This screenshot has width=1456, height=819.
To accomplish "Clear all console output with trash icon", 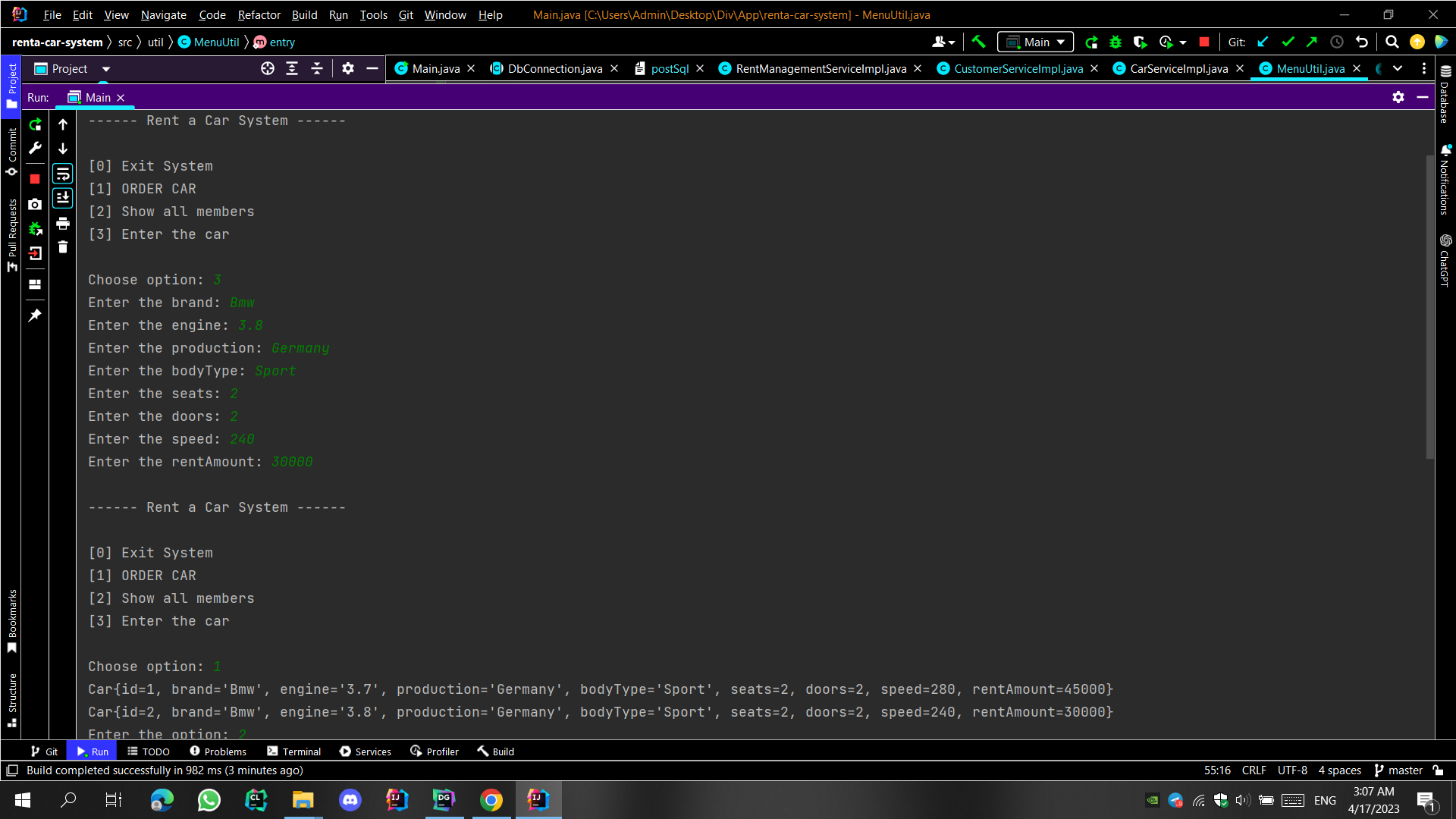I will point(63,247).
